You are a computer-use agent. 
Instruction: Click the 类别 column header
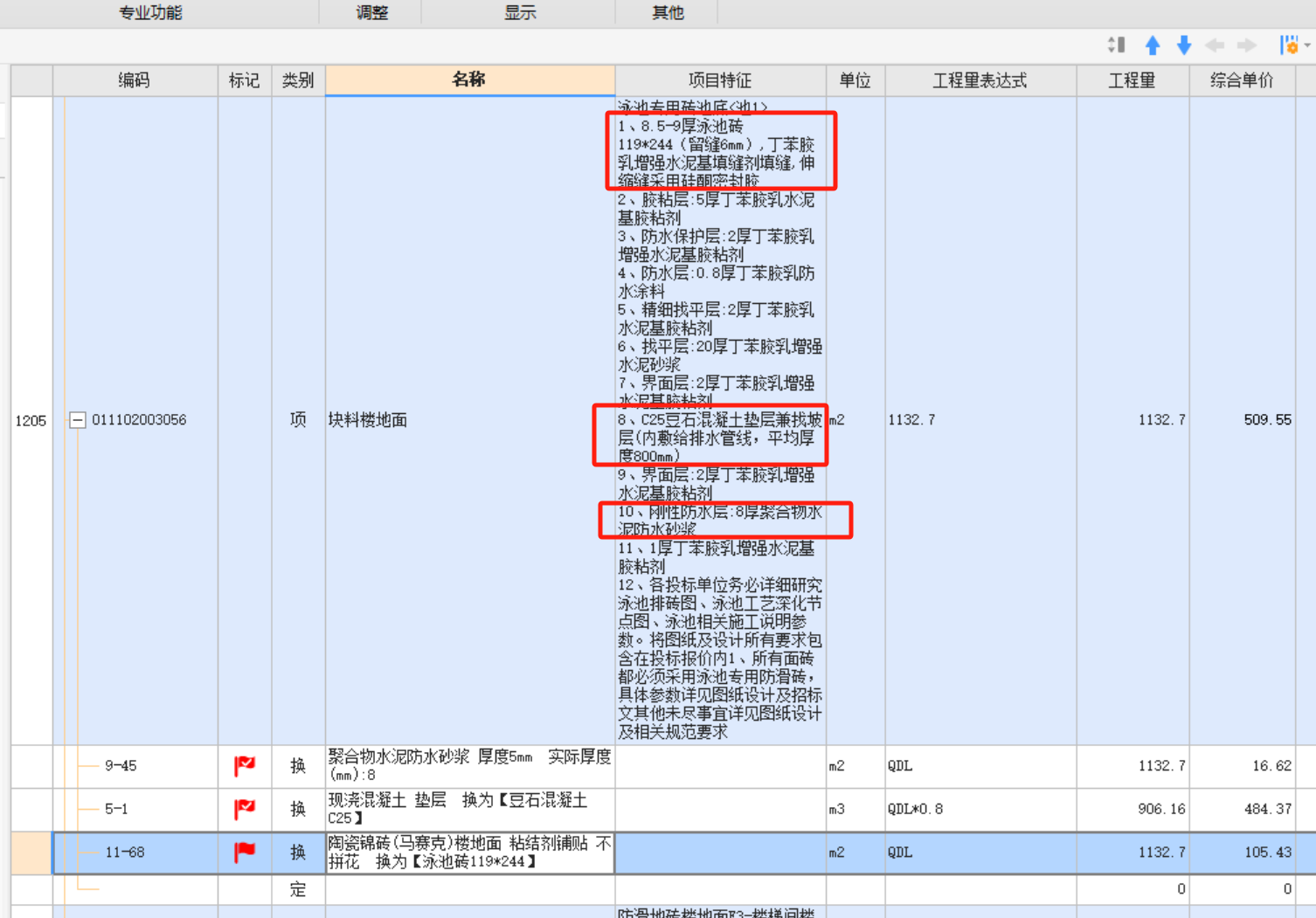[298, 80]
